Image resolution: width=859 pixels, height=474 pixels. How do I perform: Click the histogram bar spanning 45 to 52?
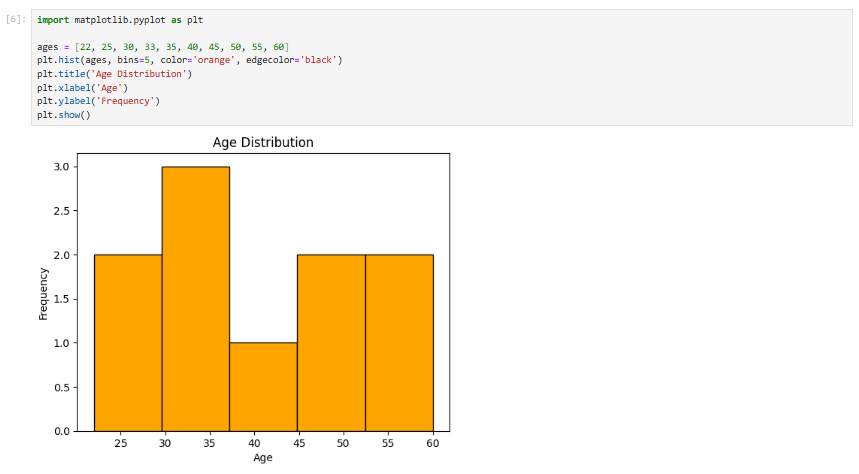point(331,343)
